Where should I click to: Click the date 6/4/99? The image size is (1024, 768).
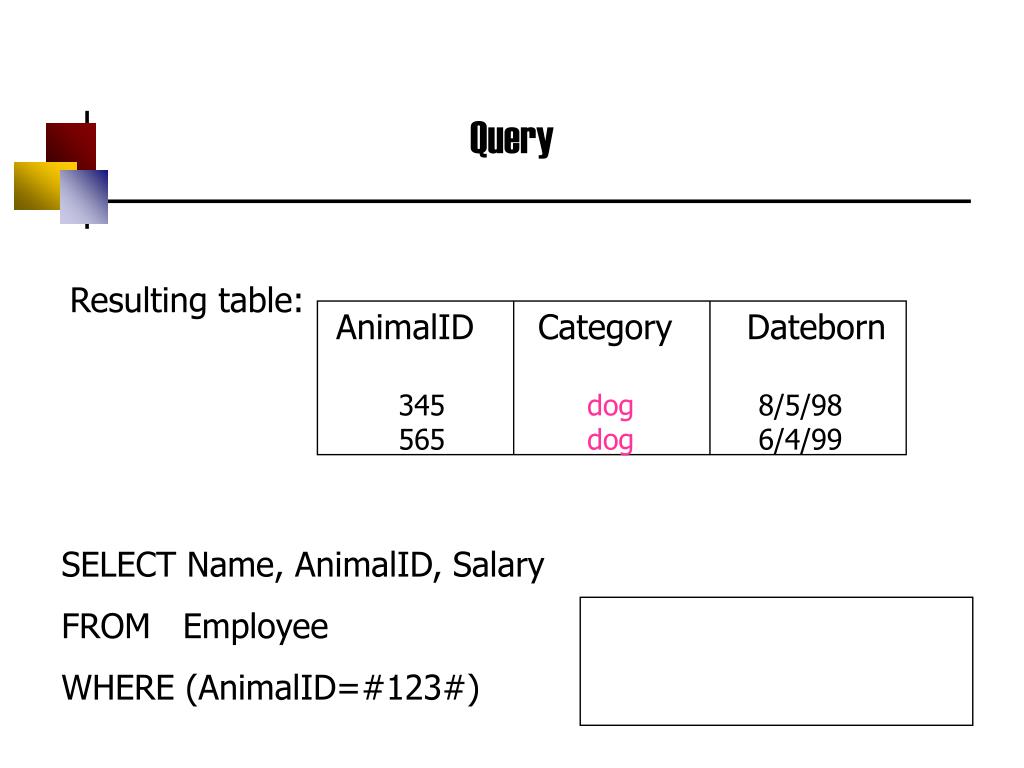pyautogui.click(x=800, y=440)
